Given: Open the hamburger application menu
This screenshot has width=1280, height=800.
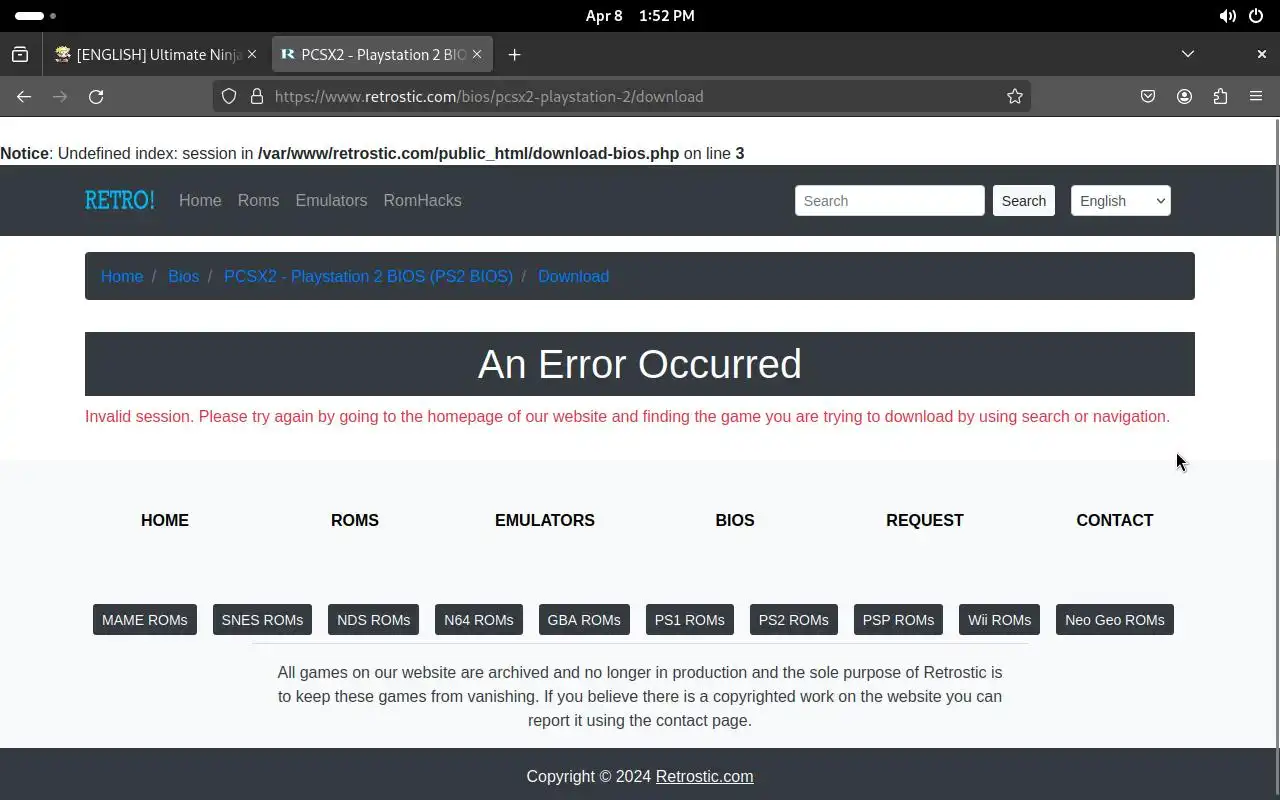Looking at the screenshot, I should tap(1256, 96).
